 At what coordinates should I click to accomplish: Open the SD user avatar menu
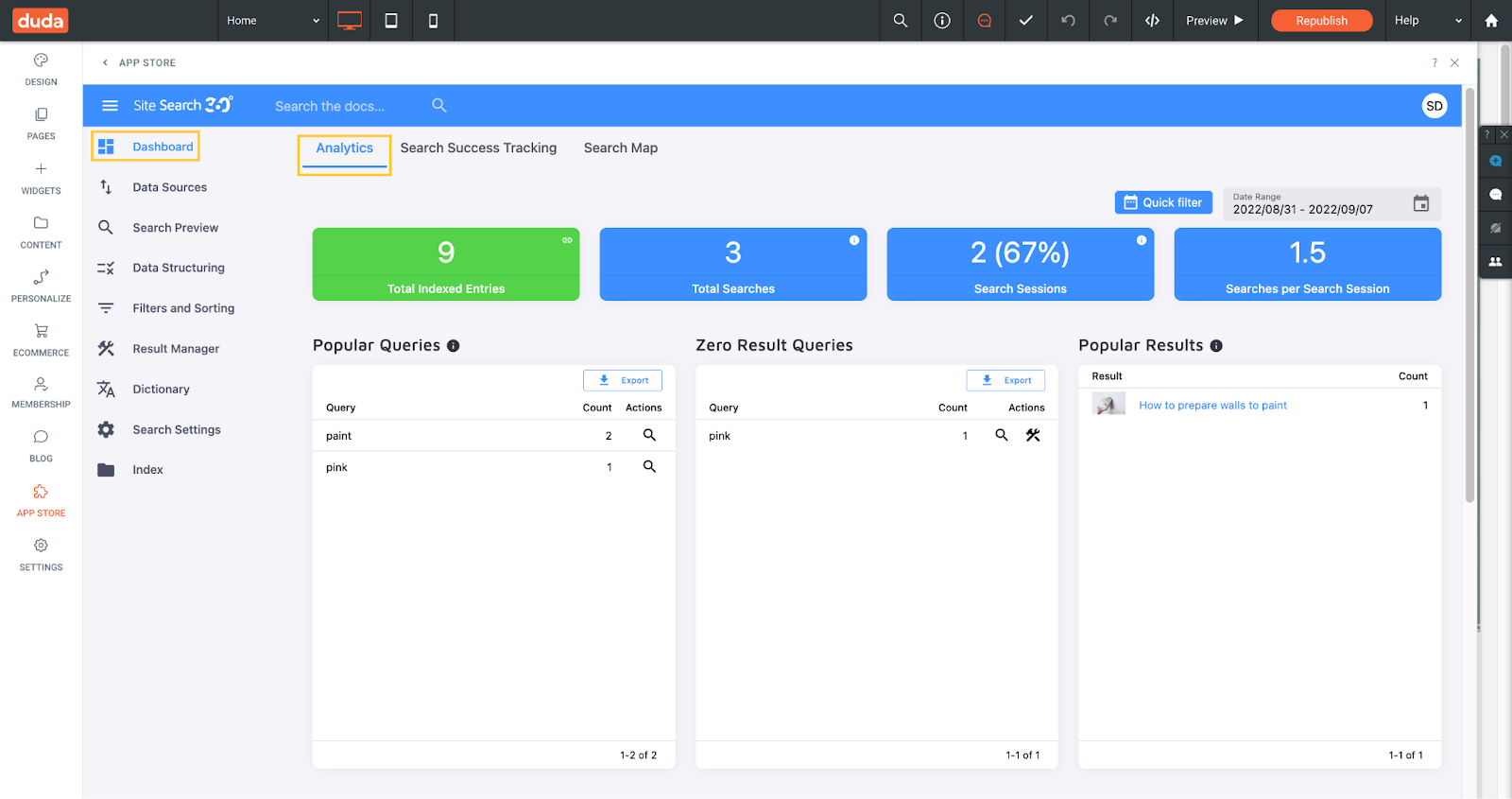point(1435,106)
